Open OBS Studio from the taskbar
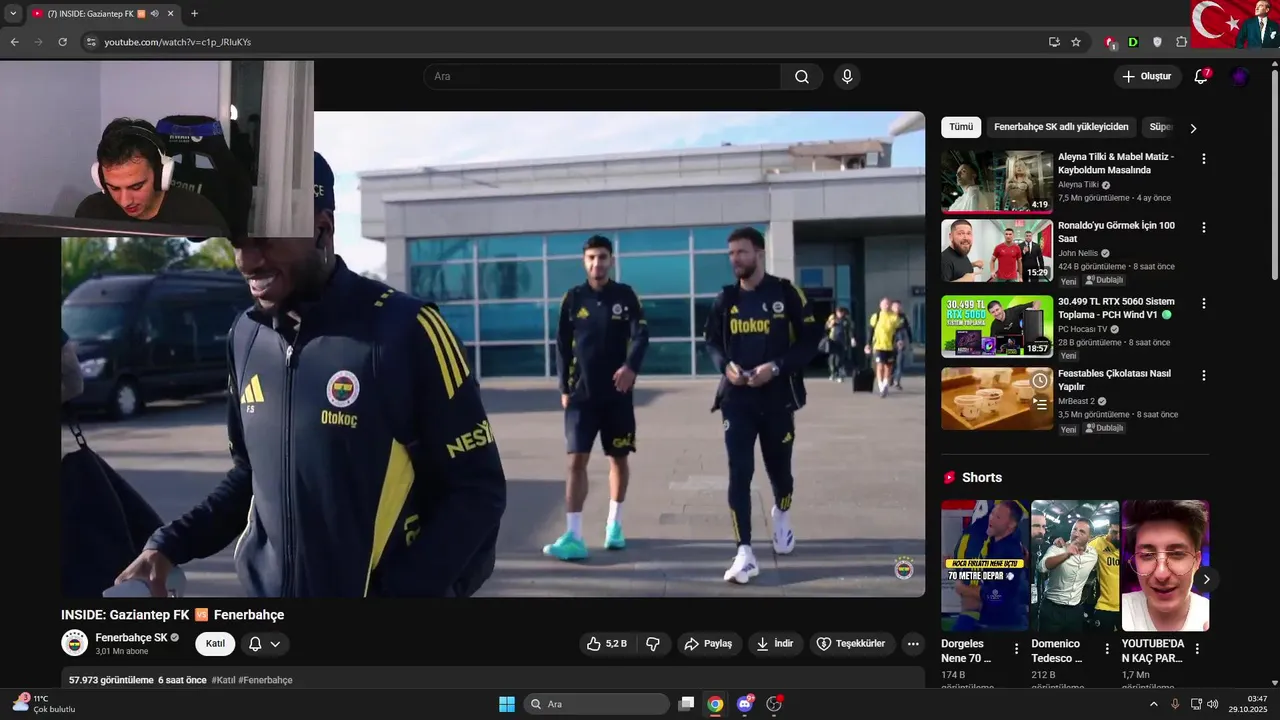Screen dimensions: 1280x720 pyautogui.click(x=774, y=704)
